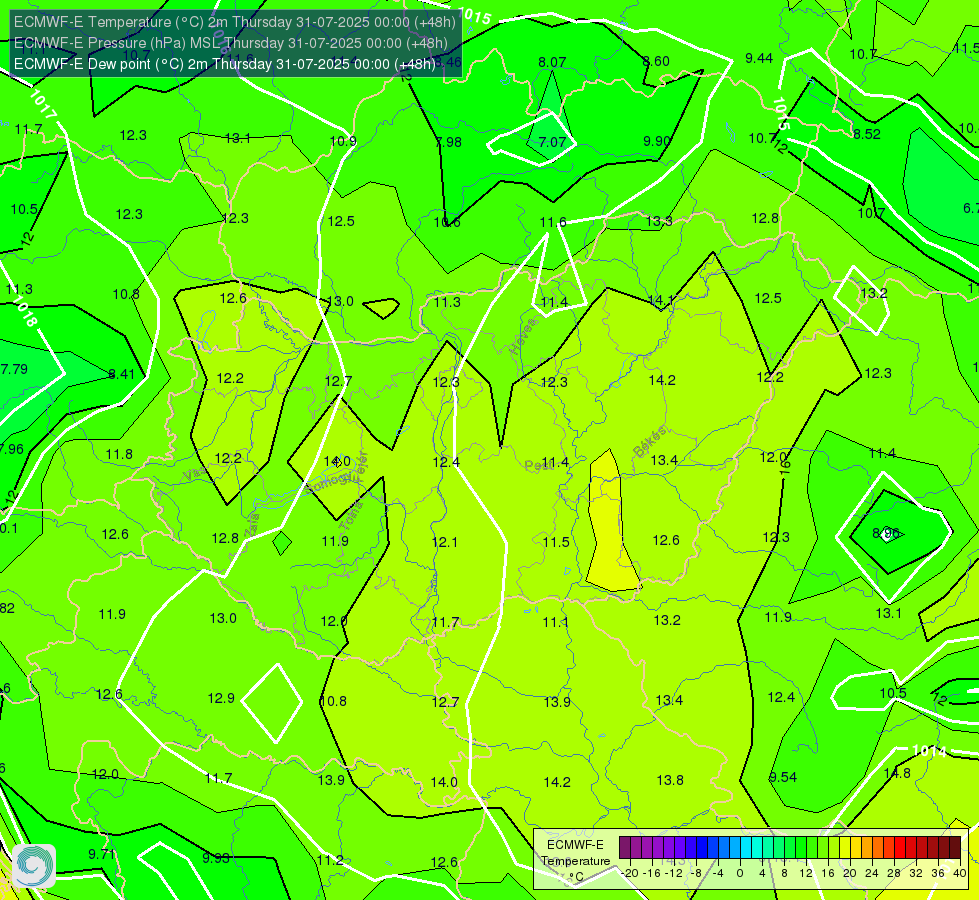Click the 9.93 dew point value
This screenshot has height=900, width=979.
tap(216, 858)
